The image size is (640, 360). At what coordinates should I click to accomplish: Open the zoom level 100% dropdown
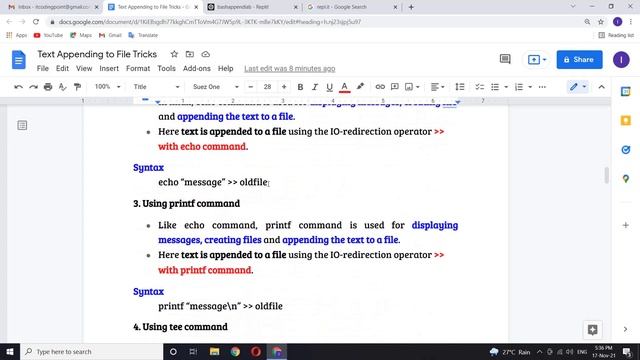pos(107,87)
